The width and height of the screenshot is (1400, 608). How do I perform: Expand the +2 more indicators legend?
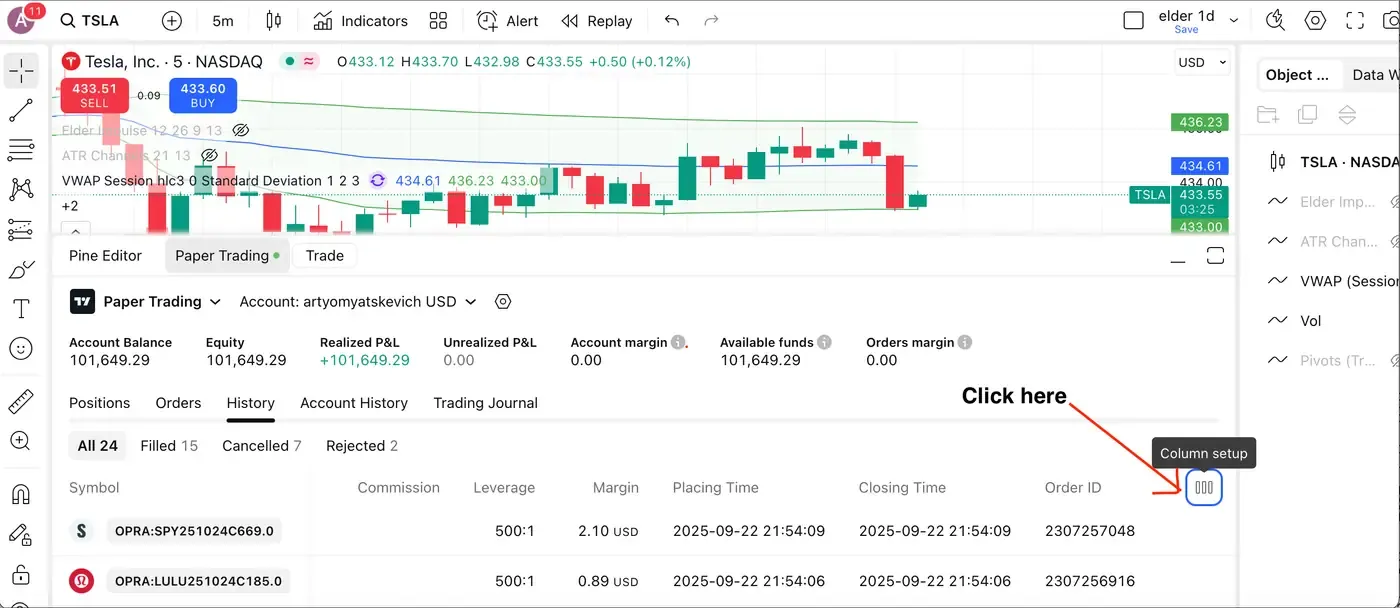pyautogui.click(x=70, y=206)
